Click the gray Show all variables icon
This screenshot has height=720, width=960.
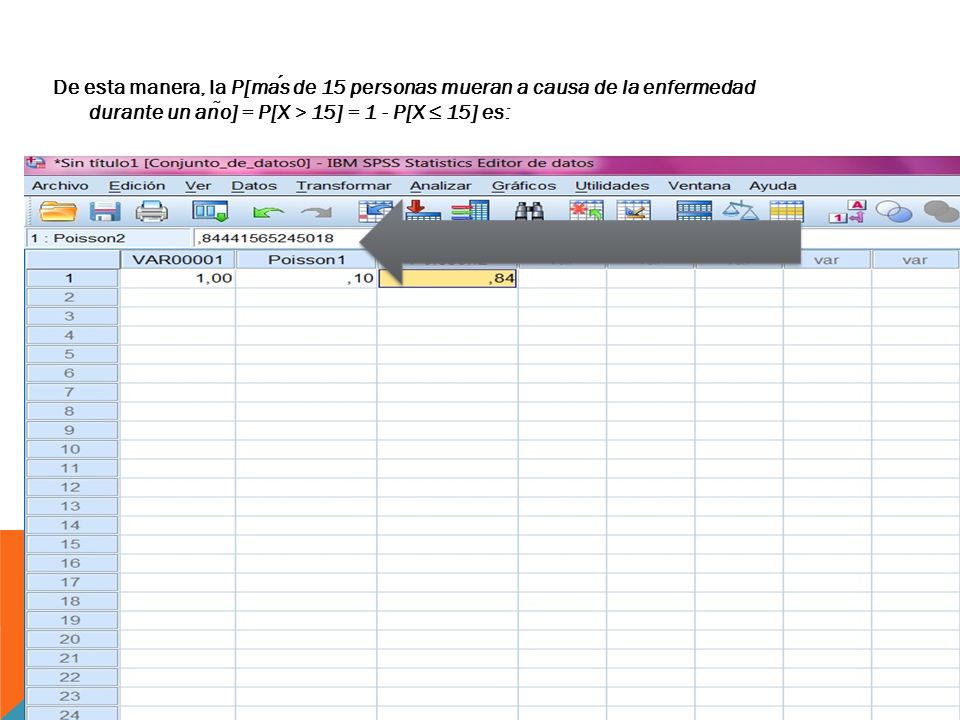[x=940, y=212]
